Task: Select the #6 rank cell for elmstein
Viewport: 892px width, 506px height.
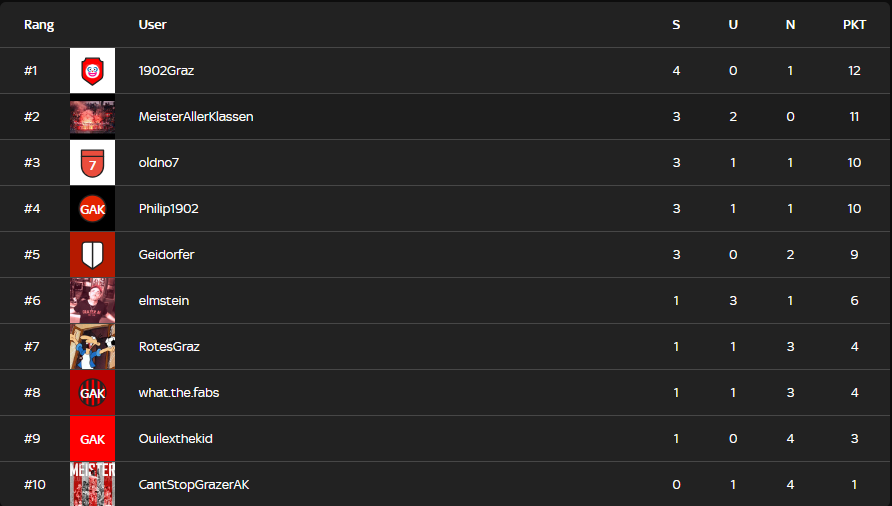Action: click(x=32, y=301)
